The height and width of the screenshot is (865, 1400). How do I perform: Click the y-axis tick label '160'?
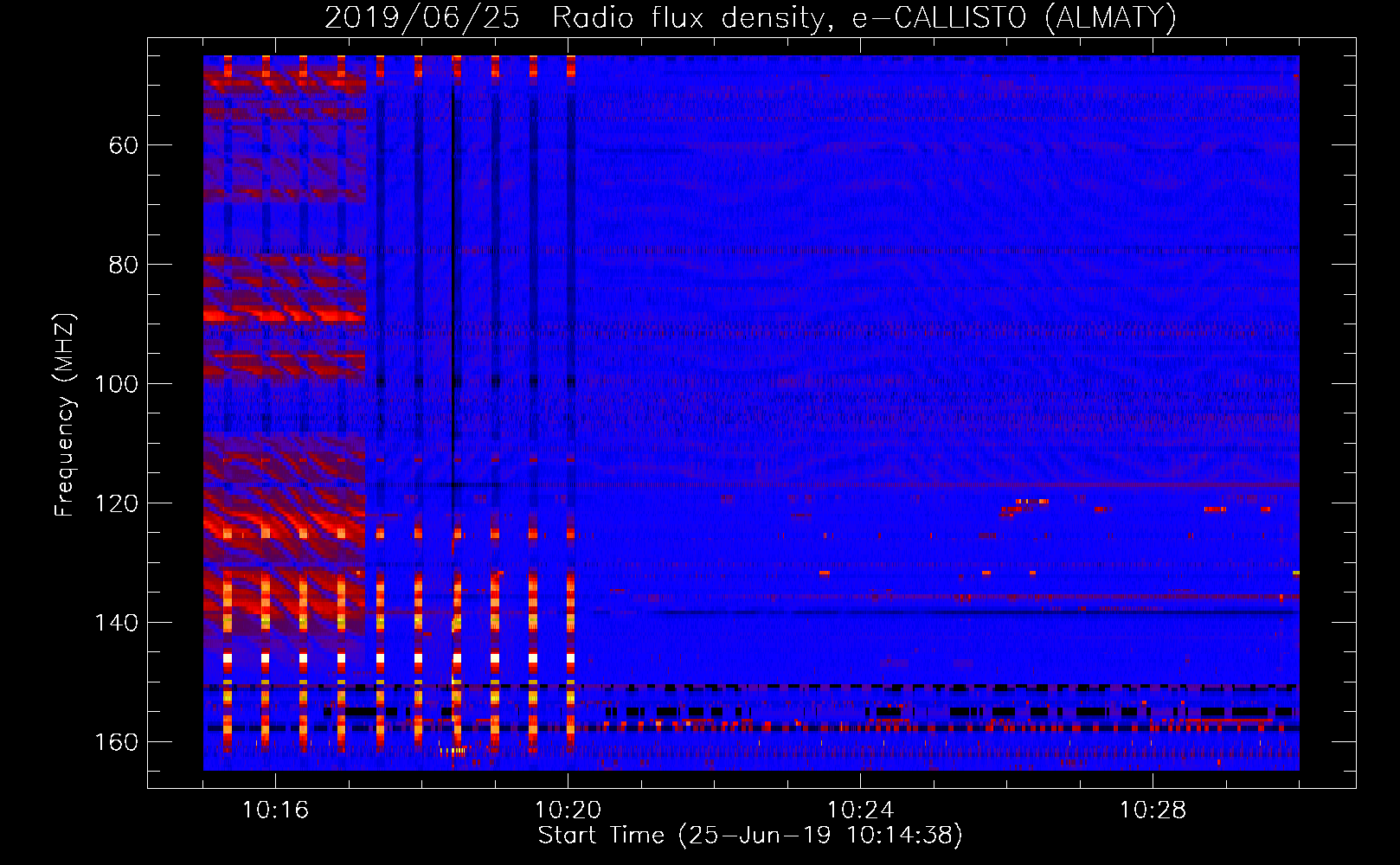[x=117, y=742]
